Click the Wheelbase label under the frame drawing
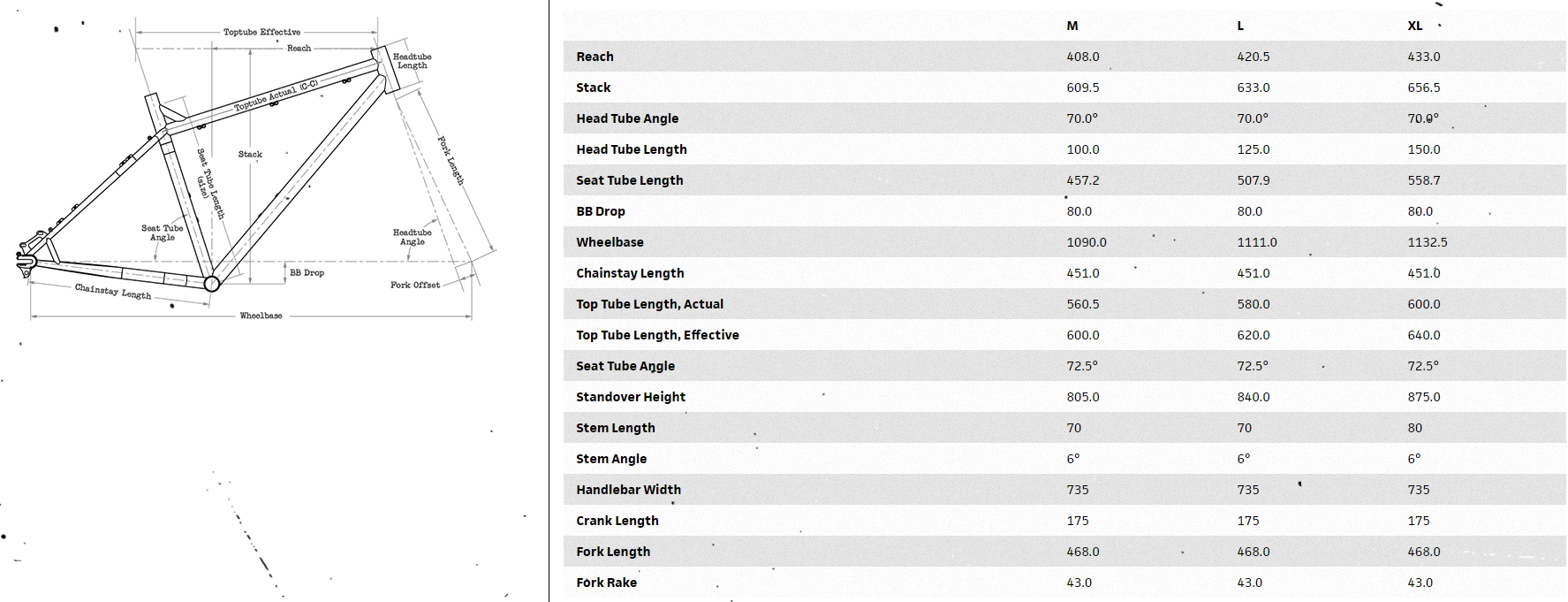The width and height of the screenshot is (1568, 602). [261, 316]
